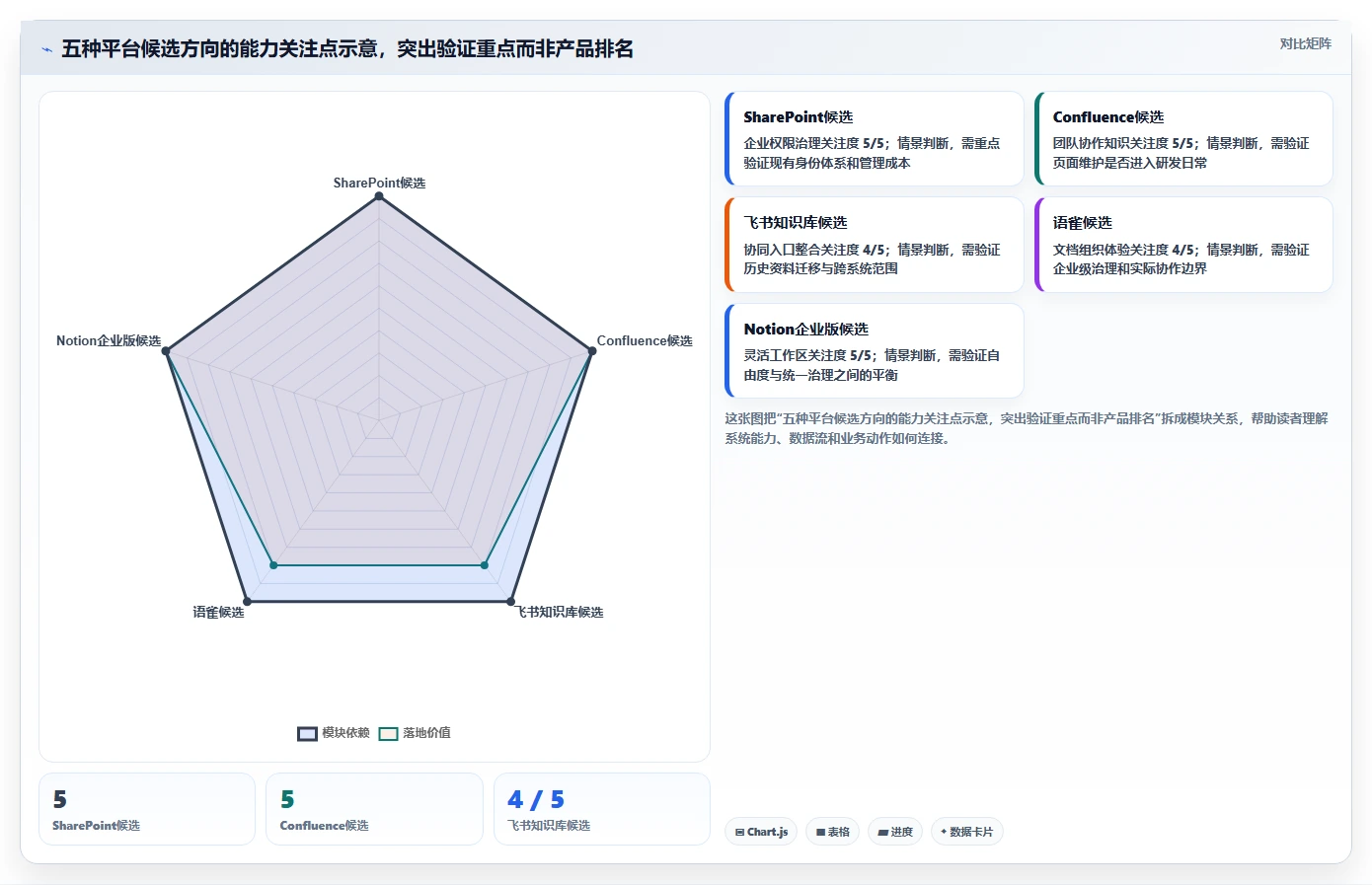Click the SharePoint候选 radar axis label
Viewport: 1372px width, 885px height.
tap(379, 183)
